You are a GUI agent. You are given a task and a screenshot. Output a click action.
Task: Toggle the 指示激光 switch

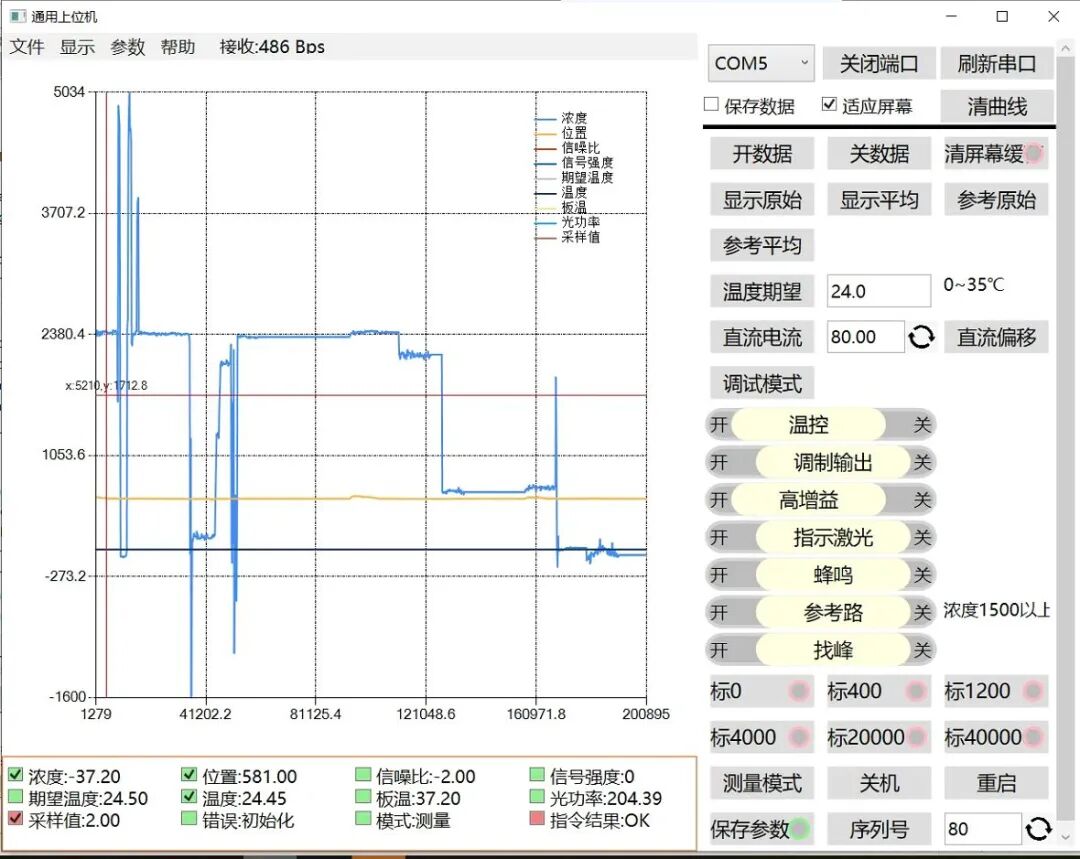tap(820, 537)
